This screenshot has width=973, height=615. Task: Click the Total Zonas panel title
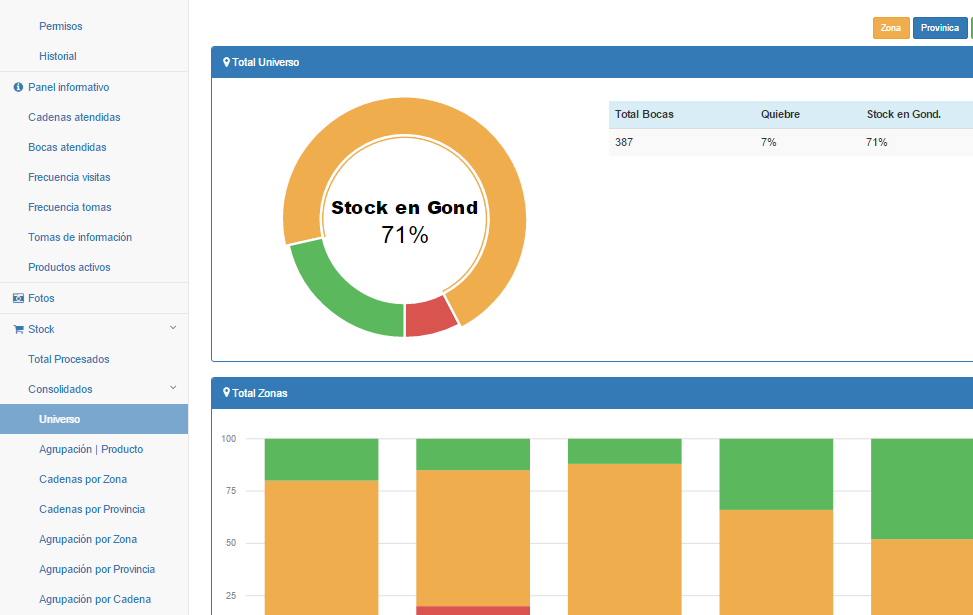259,393
